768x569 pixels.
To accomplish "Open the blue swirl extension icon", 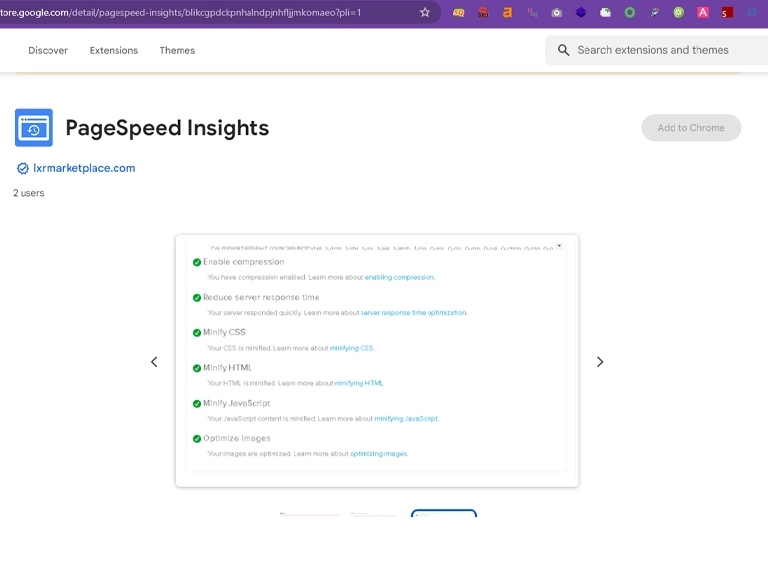I will pos(752,13).
